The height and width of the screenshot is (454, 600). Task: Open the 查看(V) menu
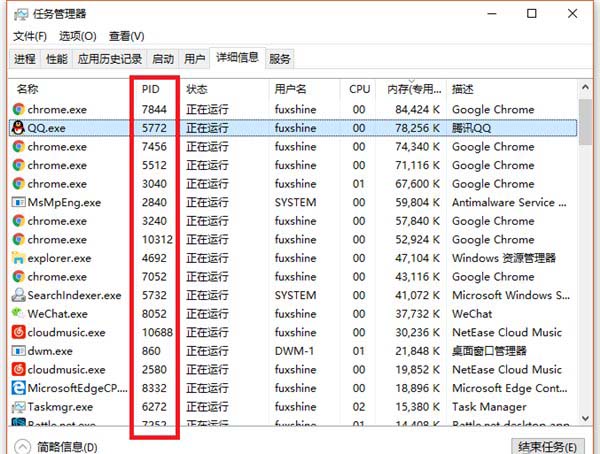pyautogui.click(x=127, y=36)
